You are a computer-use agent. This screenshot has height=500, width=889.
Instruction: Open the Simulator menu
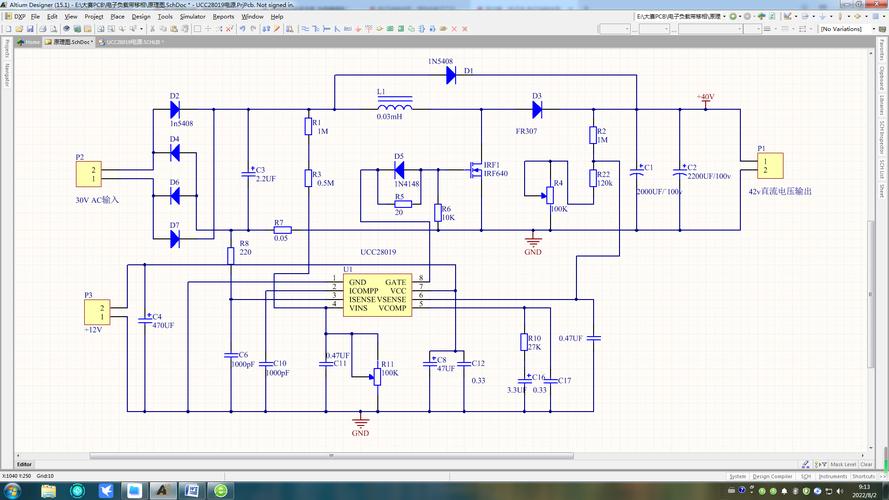tap(192, 17)
